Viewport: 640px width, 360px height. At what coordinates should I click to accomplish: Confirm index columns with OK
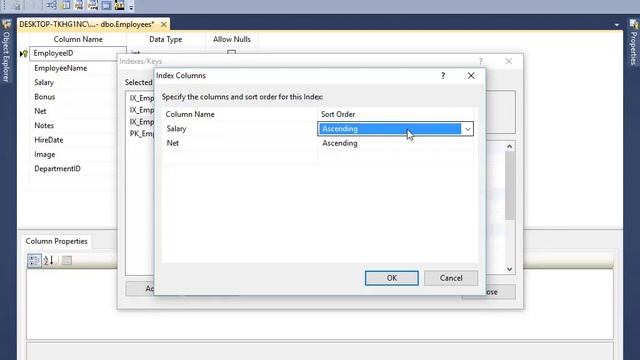click(391, 278)
